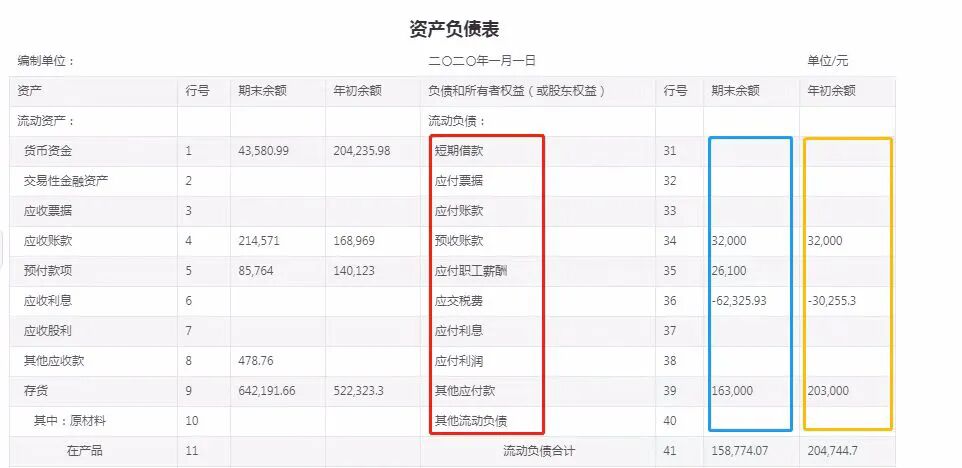
Task: Select the 214,571 cell
Action: coord(259,241)
